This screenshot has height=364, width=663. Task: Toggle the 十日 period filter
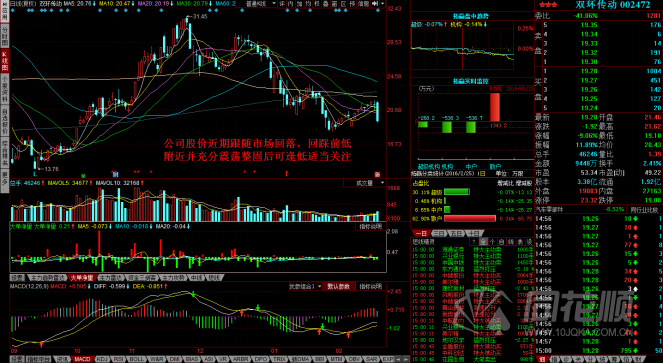(474, 233)
